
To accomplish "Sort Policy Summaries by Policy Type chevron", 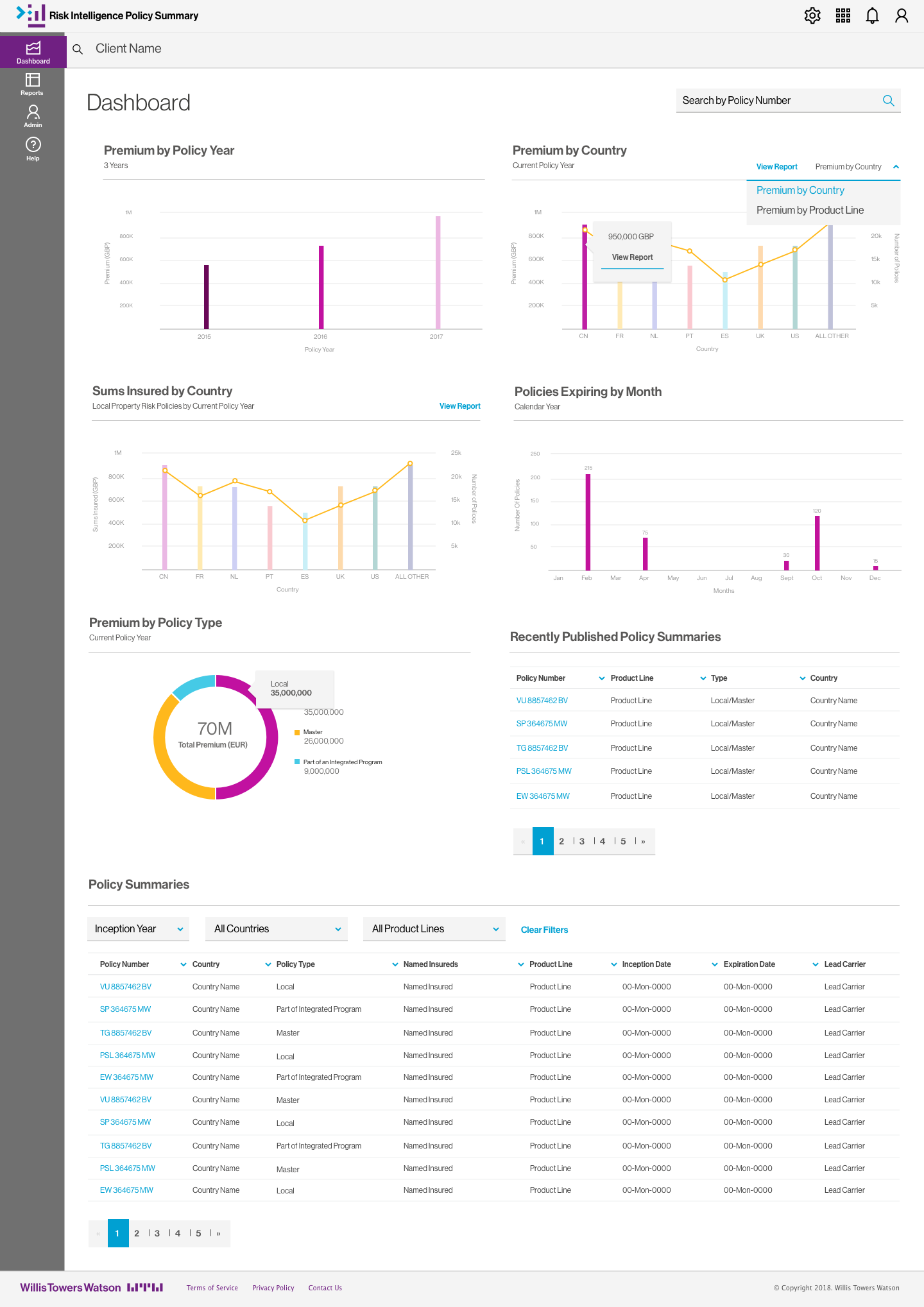I will (395, 964).
